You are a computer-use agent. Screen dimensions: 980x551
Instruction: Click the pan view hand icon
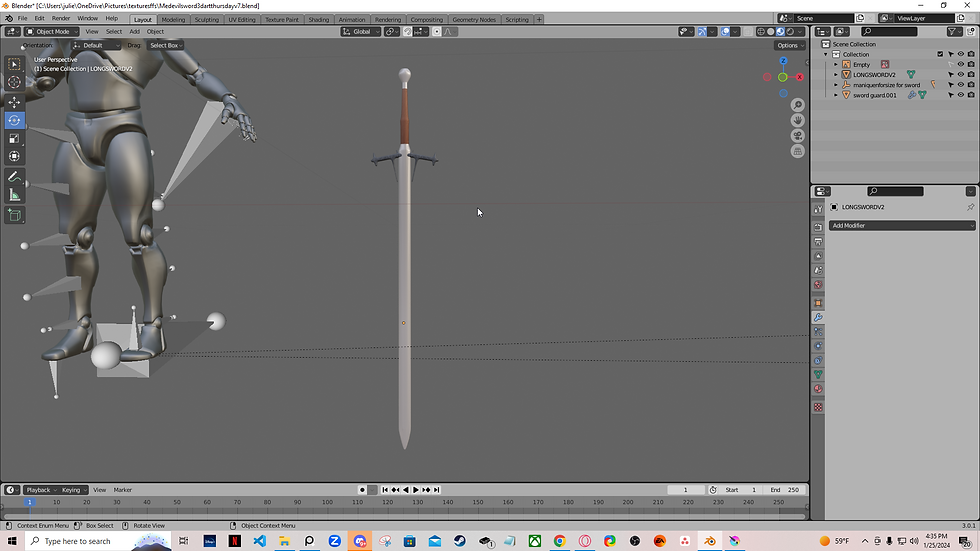pyautogui.click(x=798, y=120)
